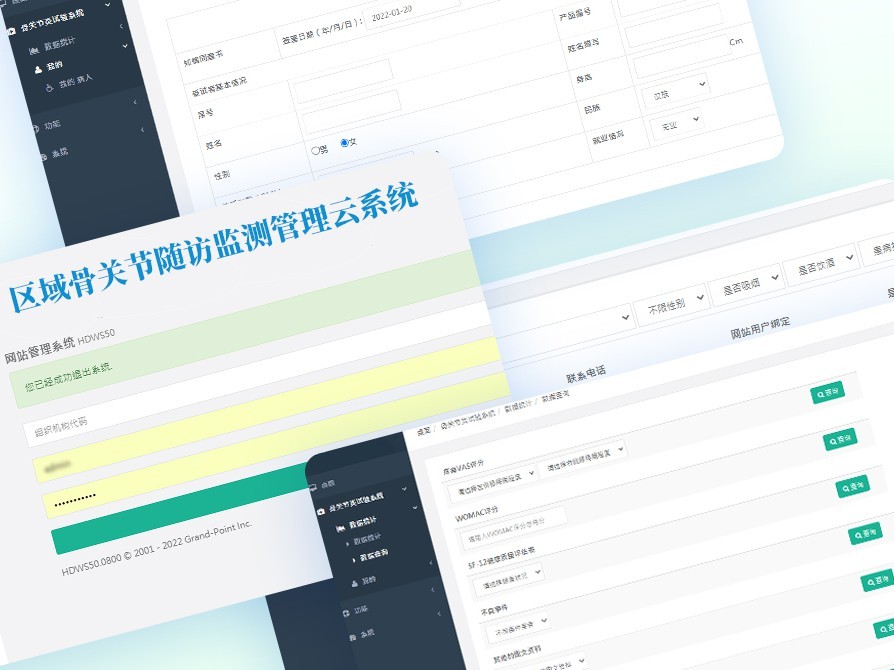Screen dimensions: 894x670
Task: Click the 系统 icon in top sidebar
Action: tap(43, 155)
